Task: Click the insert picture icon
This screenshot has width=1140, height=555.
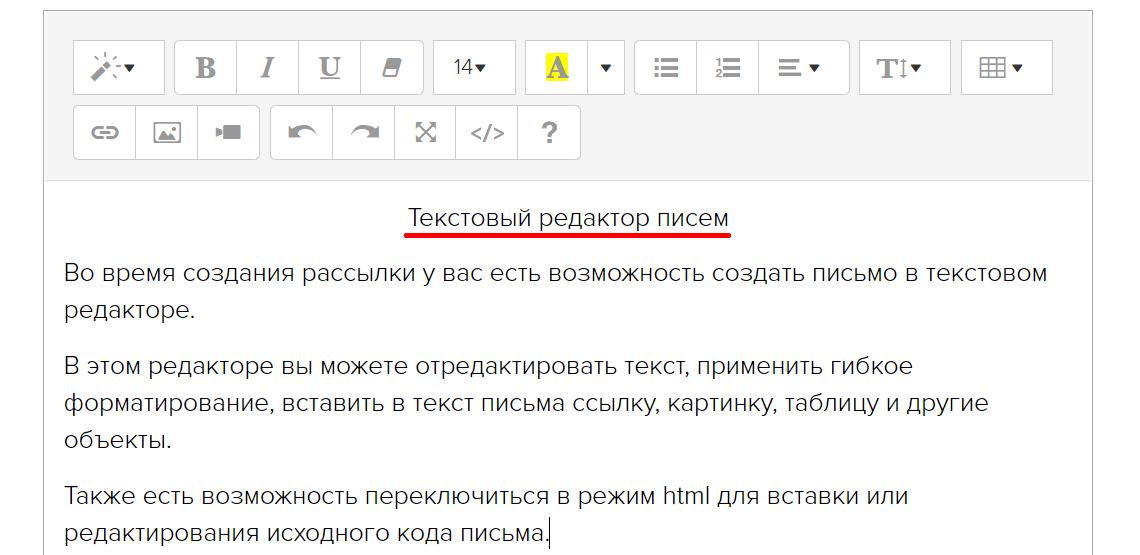Action: 166,133
